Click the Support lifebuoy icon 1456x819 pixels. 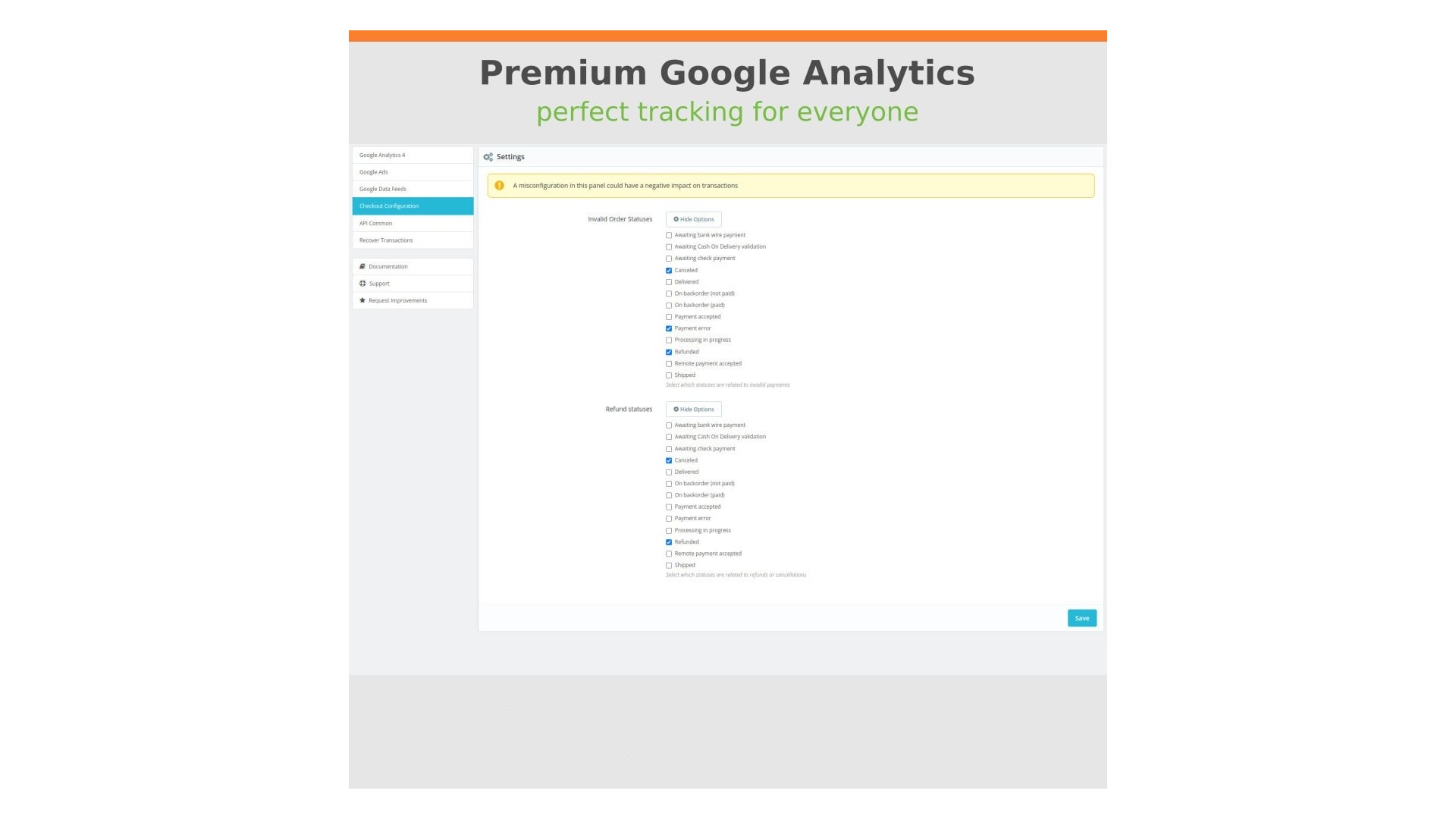(363, 283)
